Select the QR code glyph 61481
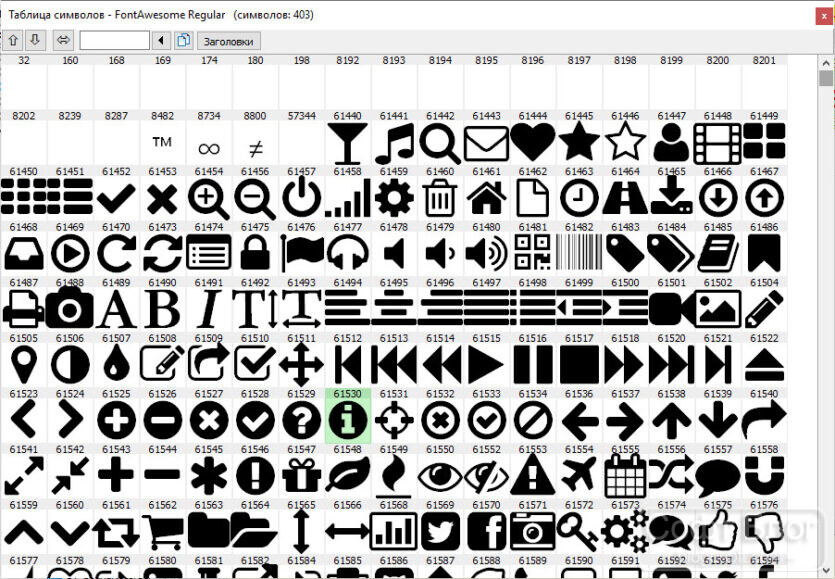Image resolution: width=835 pixels, height=579 pixels. (x=533, y=254)
